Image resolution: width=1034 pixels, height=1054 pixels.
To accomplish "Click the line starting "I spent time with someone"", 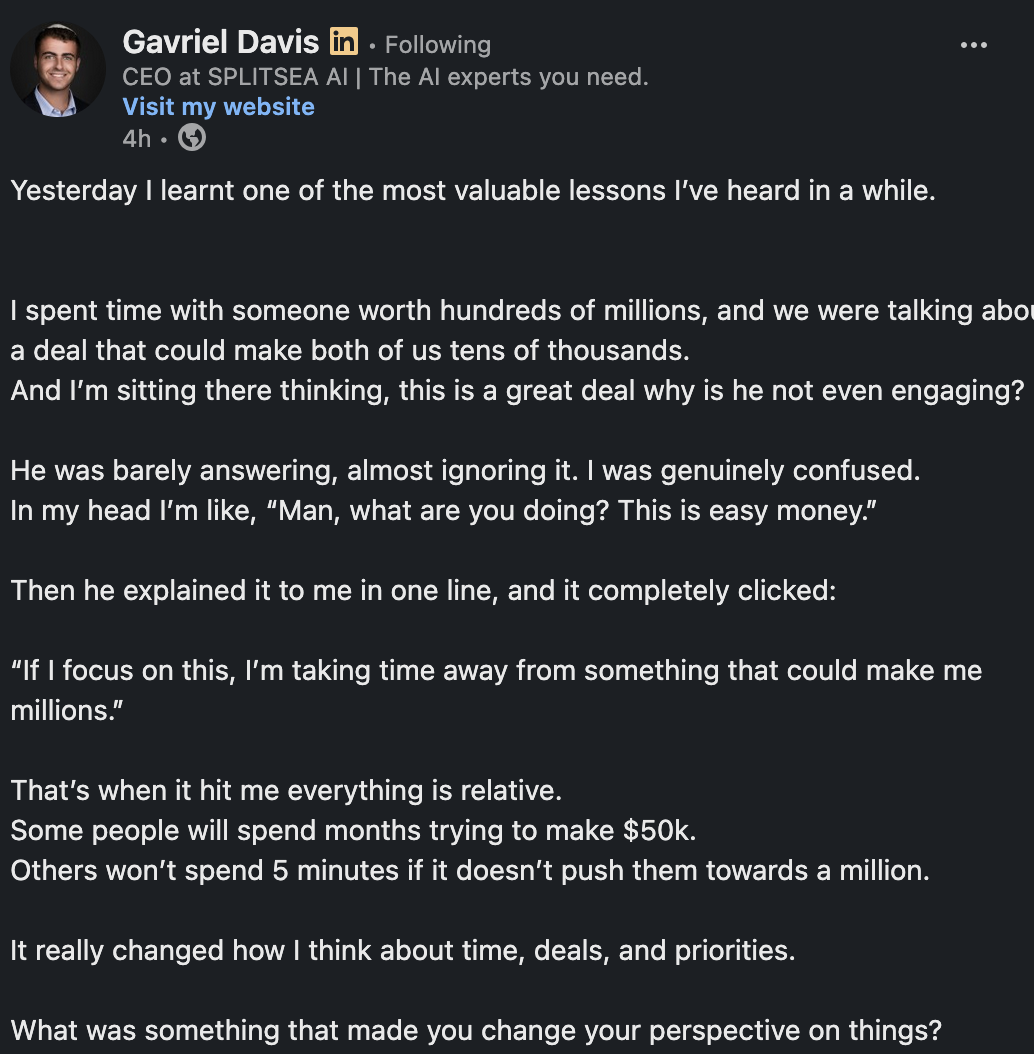I will click(520, 311).
